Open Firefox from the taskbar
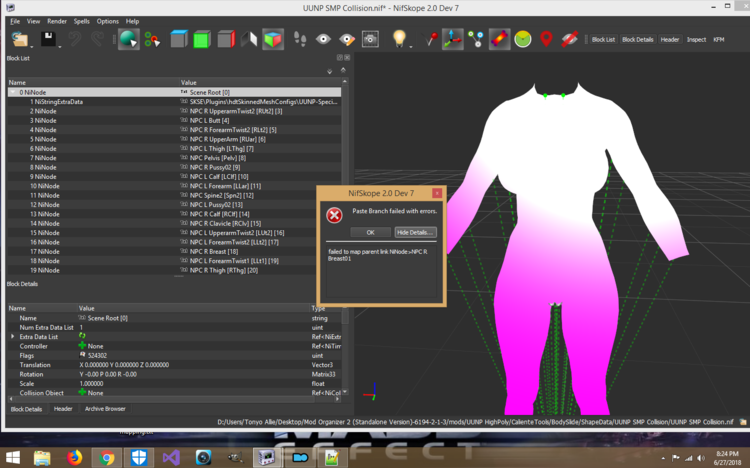Screen dimensions: 750x468 pos(74,458)
